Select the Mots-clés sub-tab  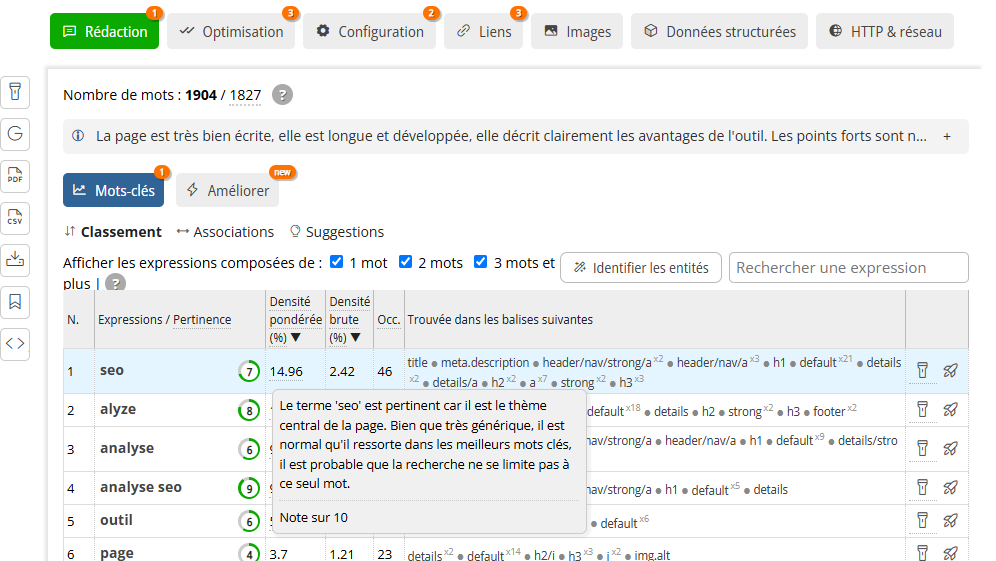click(114, 190)
